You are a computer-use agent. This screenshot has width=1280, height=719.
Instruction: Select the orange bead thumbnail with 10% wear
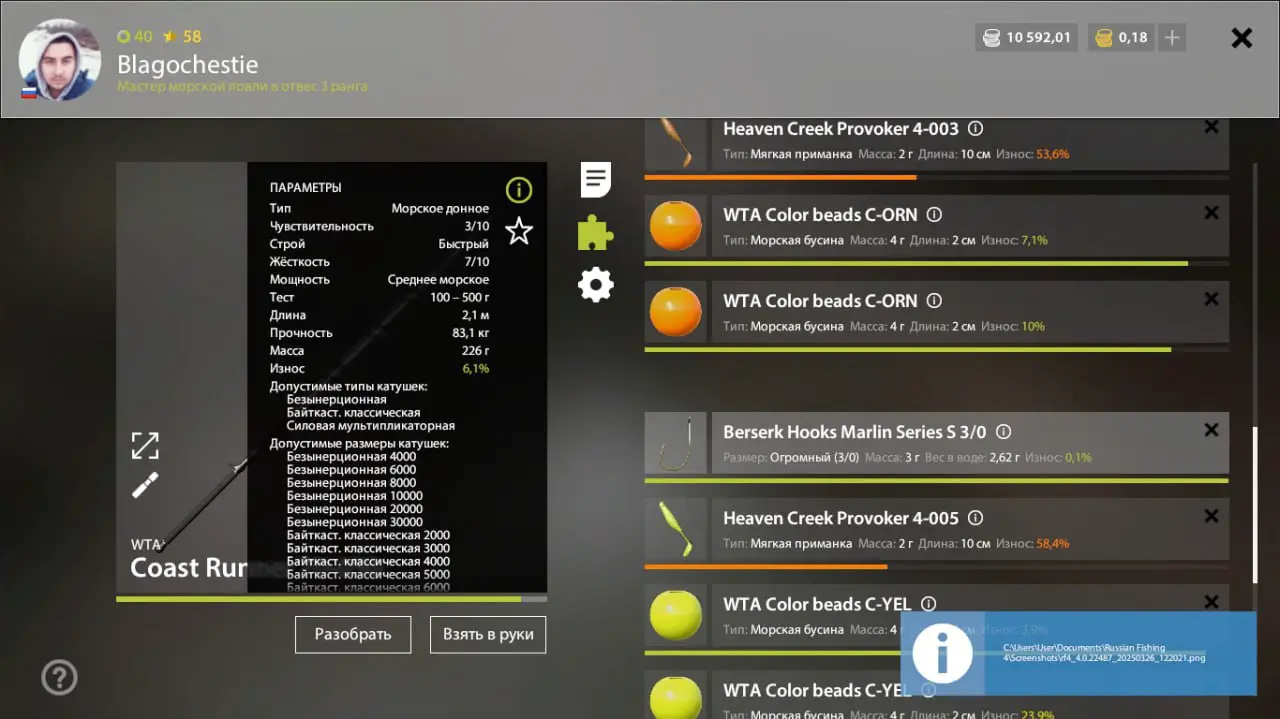(675, 312)
